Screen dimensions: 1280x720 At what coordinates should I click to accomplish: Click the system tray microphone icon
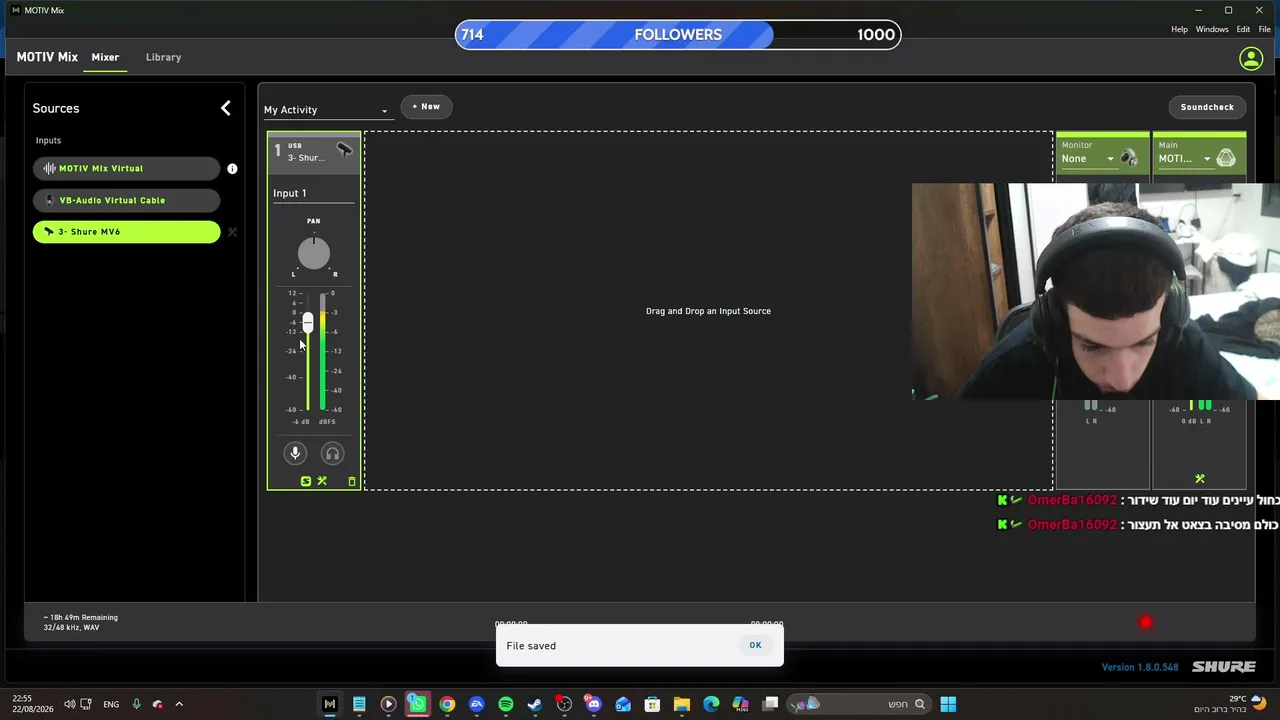(x=136, y=704)
